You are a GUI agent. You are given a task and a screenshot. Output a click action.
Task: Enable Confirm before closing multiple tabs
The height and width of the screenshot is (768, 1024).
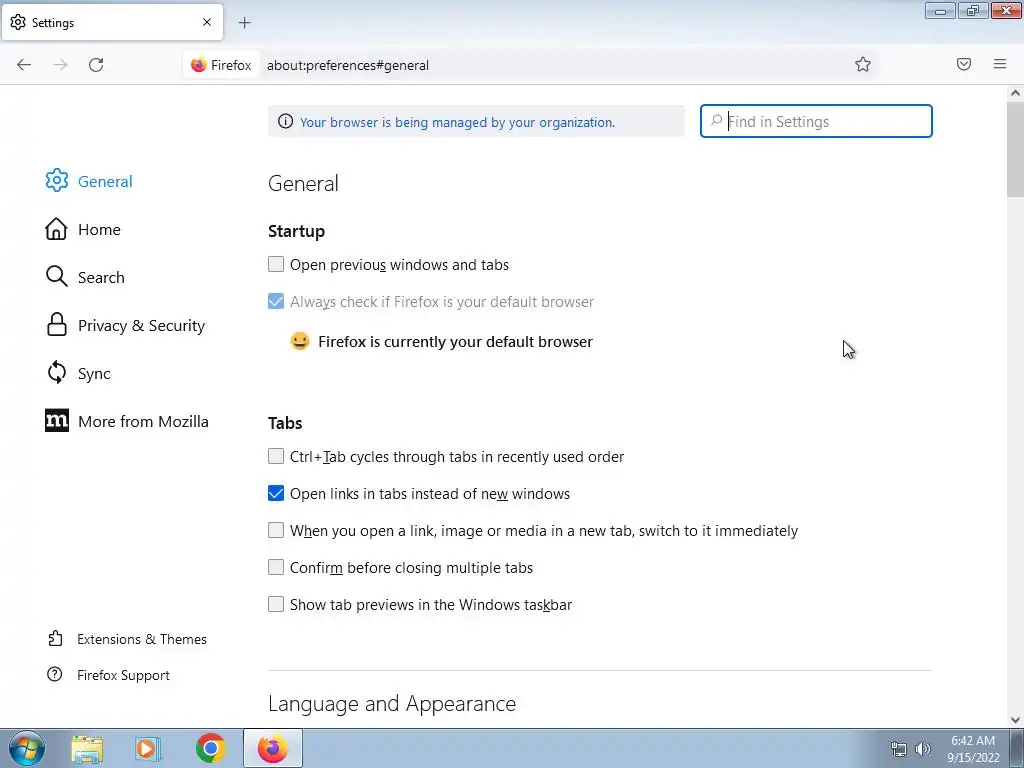(276, 567)
